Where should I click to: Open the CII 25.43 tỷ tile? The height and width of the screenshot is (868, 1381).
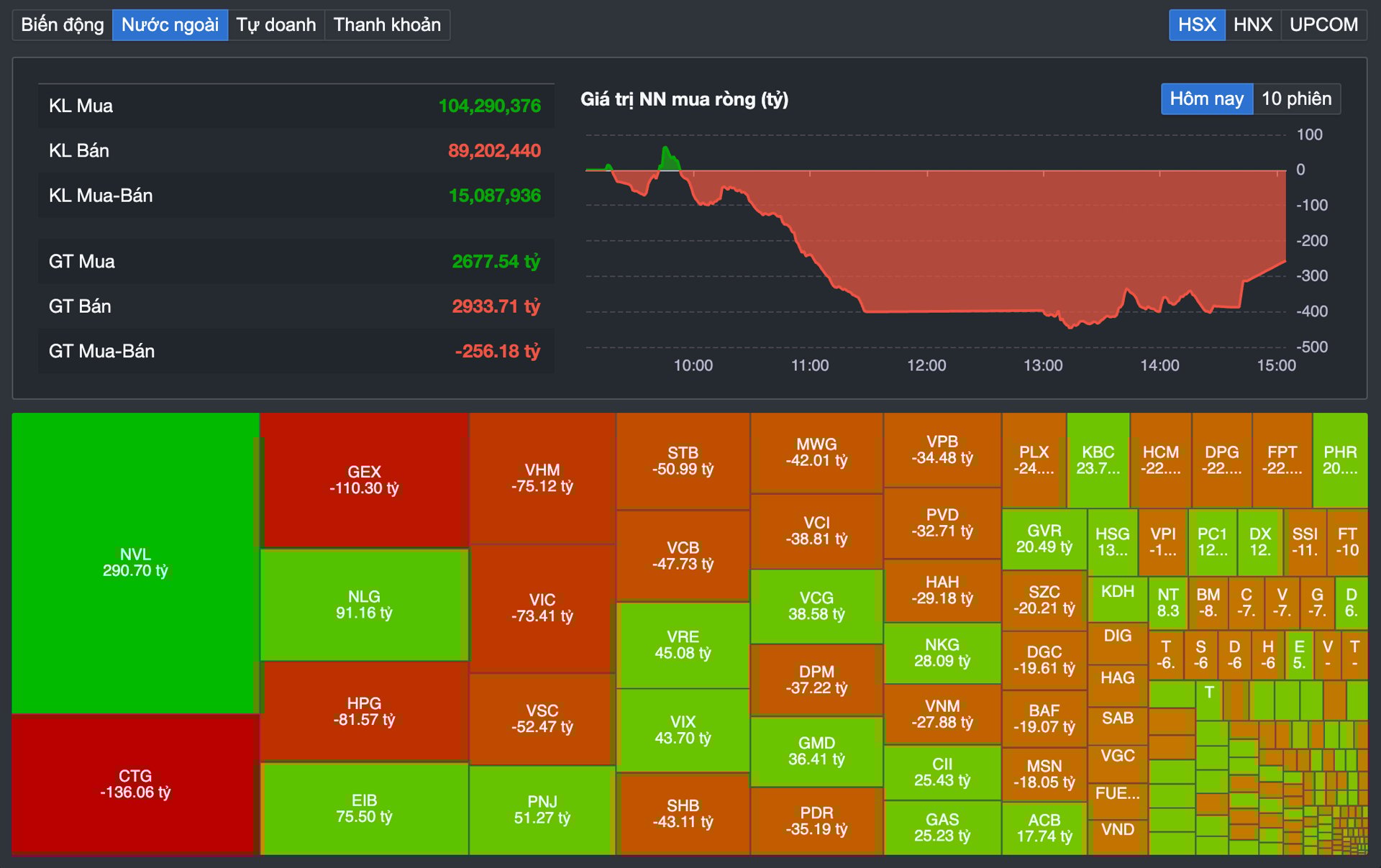coord(942,772)
